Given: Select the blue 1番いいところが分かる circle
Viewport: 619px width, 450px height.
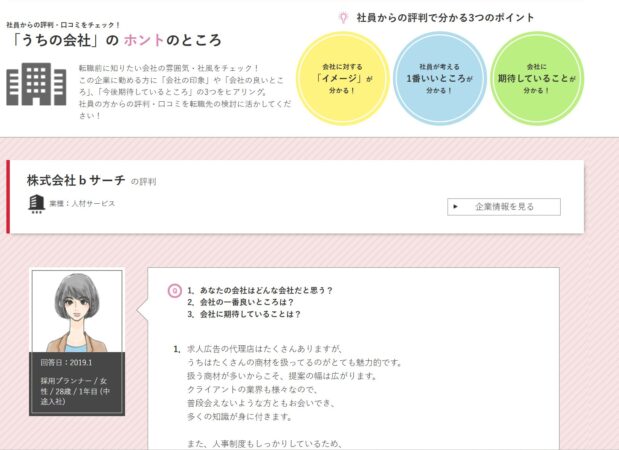Looking at the screenshot, I should tap(439, 79).
